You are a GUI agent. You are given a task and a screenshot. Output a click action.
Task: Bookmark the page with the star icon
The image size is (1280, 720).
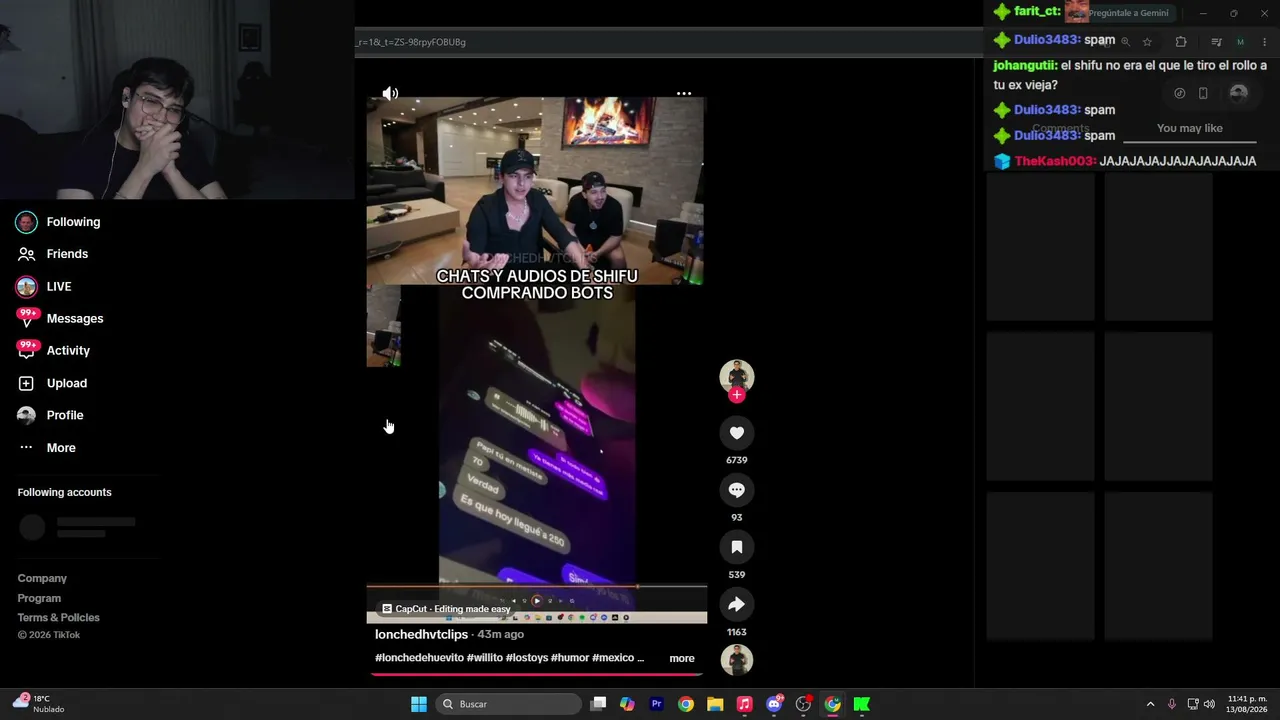coord(1147,42)
